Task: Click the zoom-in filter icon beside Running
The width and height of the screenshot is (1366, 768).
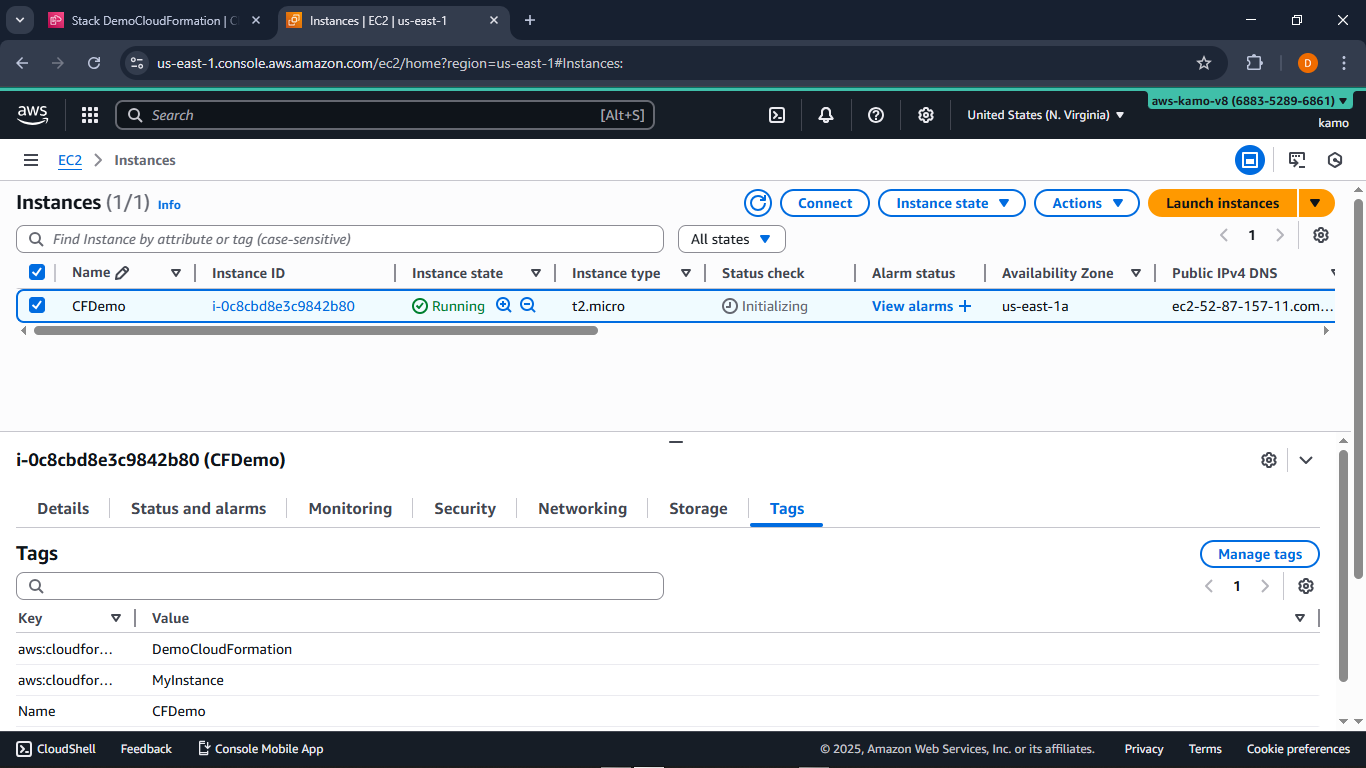Action: [x=504, y=306]
